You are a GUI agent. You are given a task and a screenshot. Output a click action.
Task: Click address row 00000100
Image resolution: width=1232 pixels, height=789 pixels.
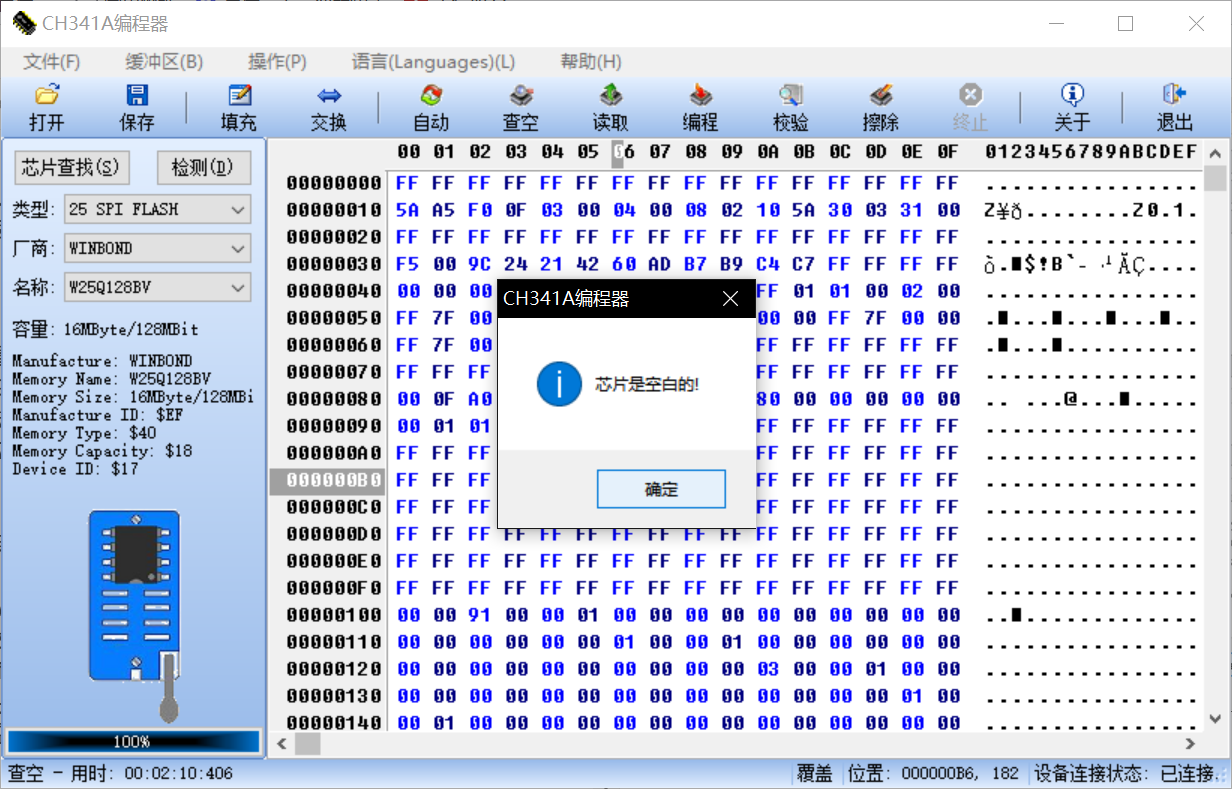point(334,615)
